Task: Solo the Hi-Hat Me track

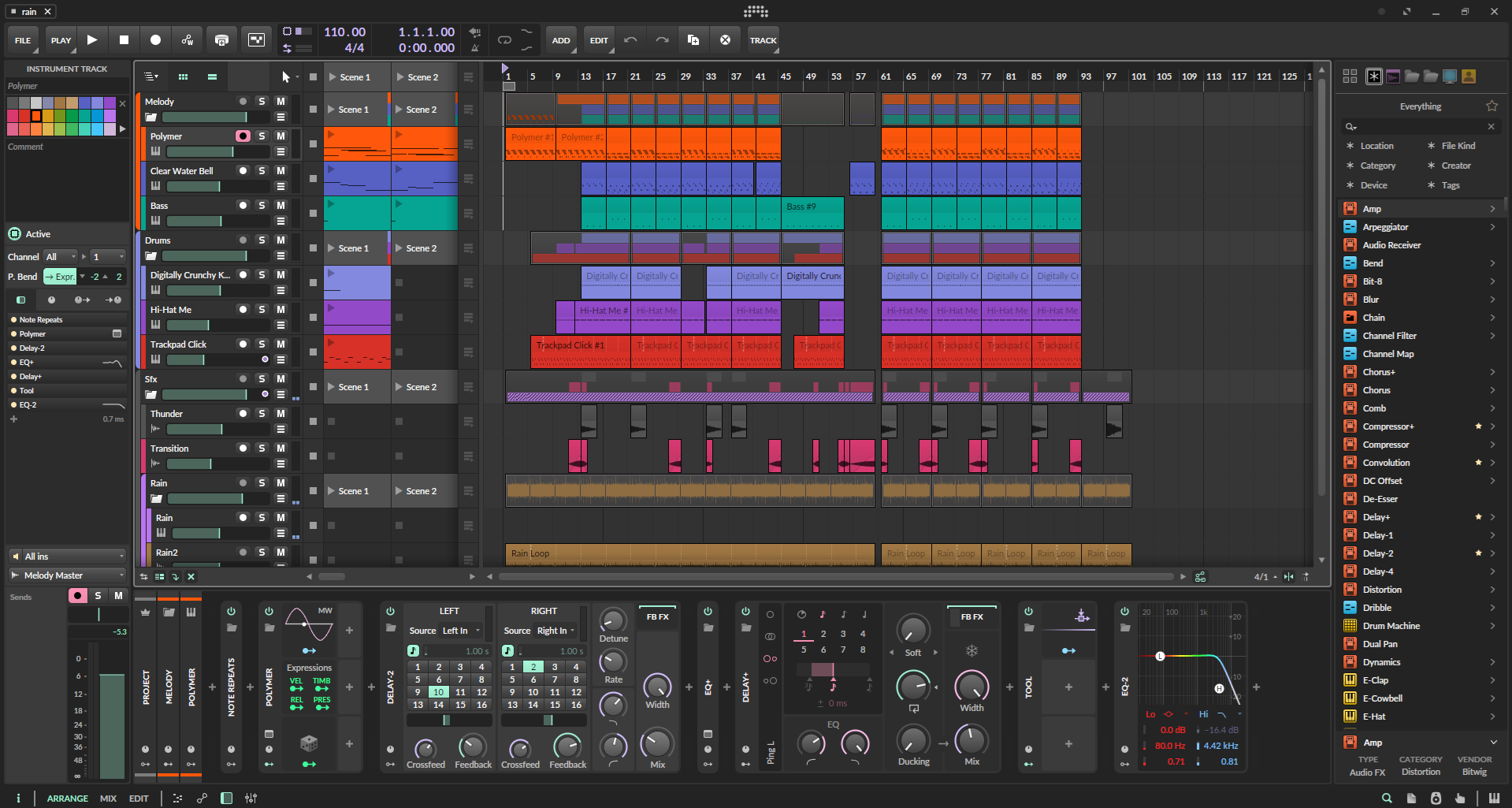Action: (x=262, y=309)
